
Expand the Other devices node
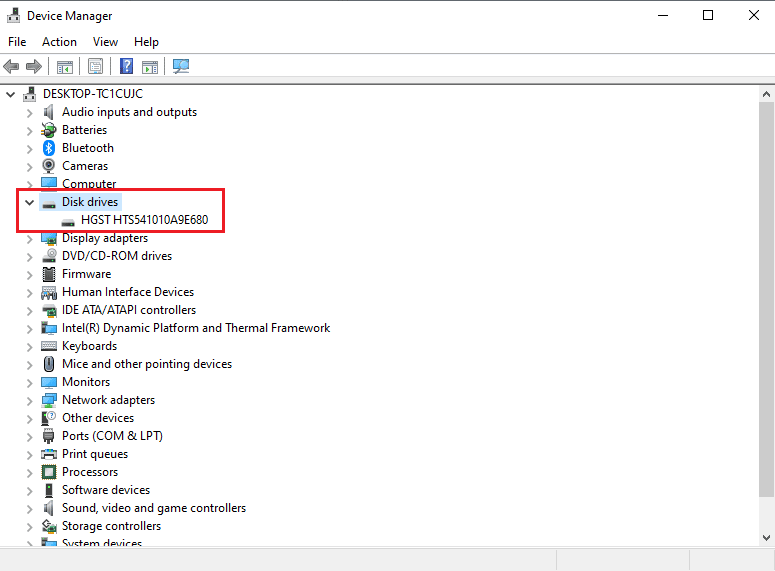pyautogui.click(x=30, y=419)
